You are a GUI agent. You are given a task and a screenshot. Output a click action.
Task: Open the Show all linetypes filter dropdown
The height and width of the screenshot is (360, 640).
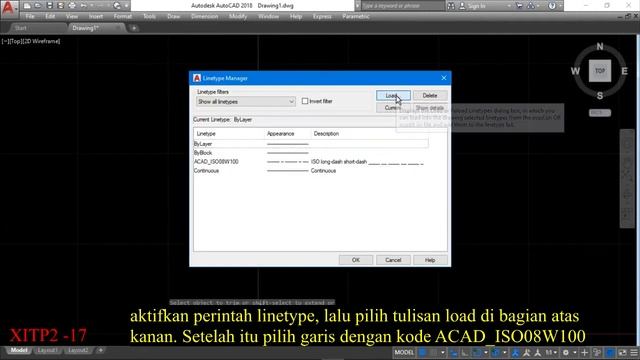point(246,101)
